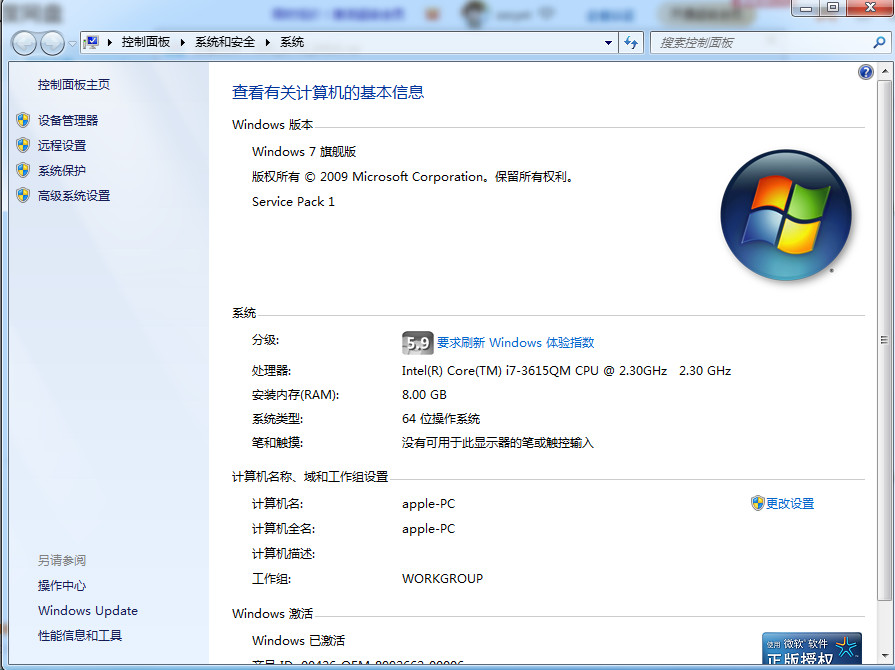895x670 pixels.
Task: Click the 5.9 experience index score badge
Action: (x=417, y=342)
